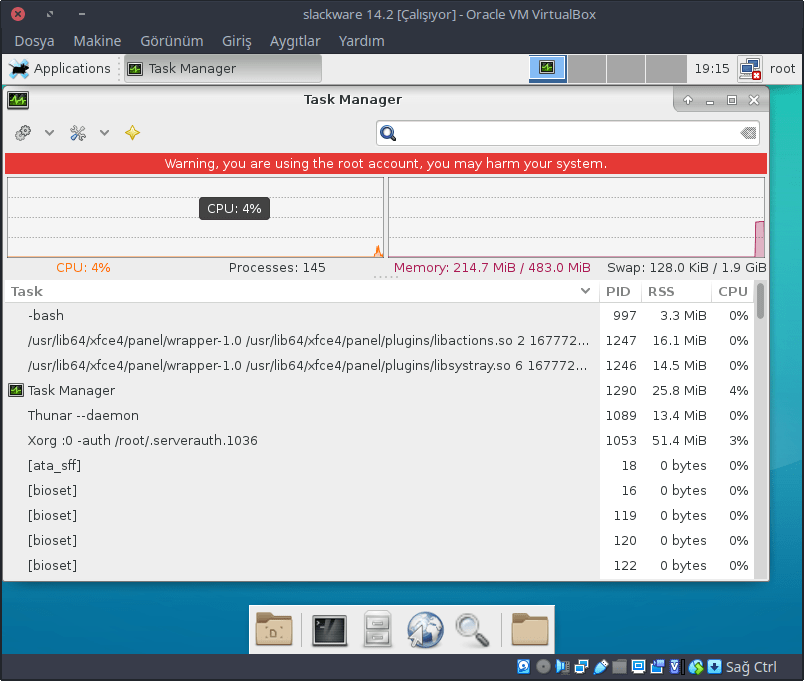Focus the process filter search box

568,133
